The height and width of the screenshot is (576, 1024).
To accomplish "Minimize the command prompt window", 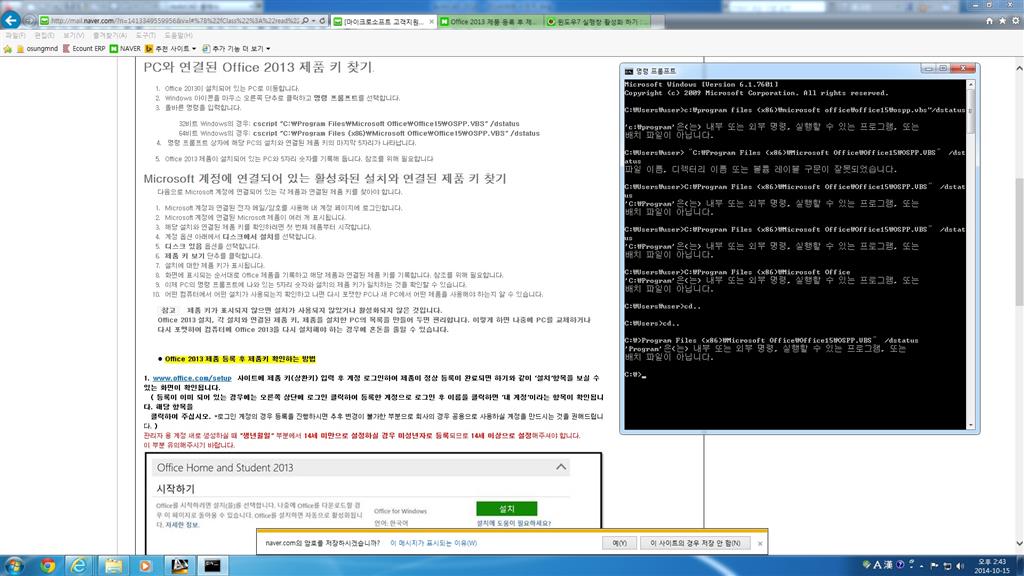I will [928, 69].
